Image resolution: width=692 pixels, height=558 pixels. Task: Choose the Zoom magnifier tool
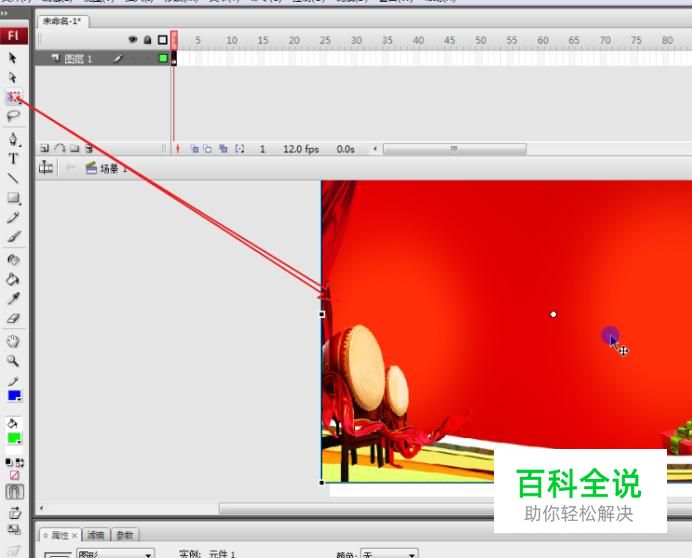[13, 361]
